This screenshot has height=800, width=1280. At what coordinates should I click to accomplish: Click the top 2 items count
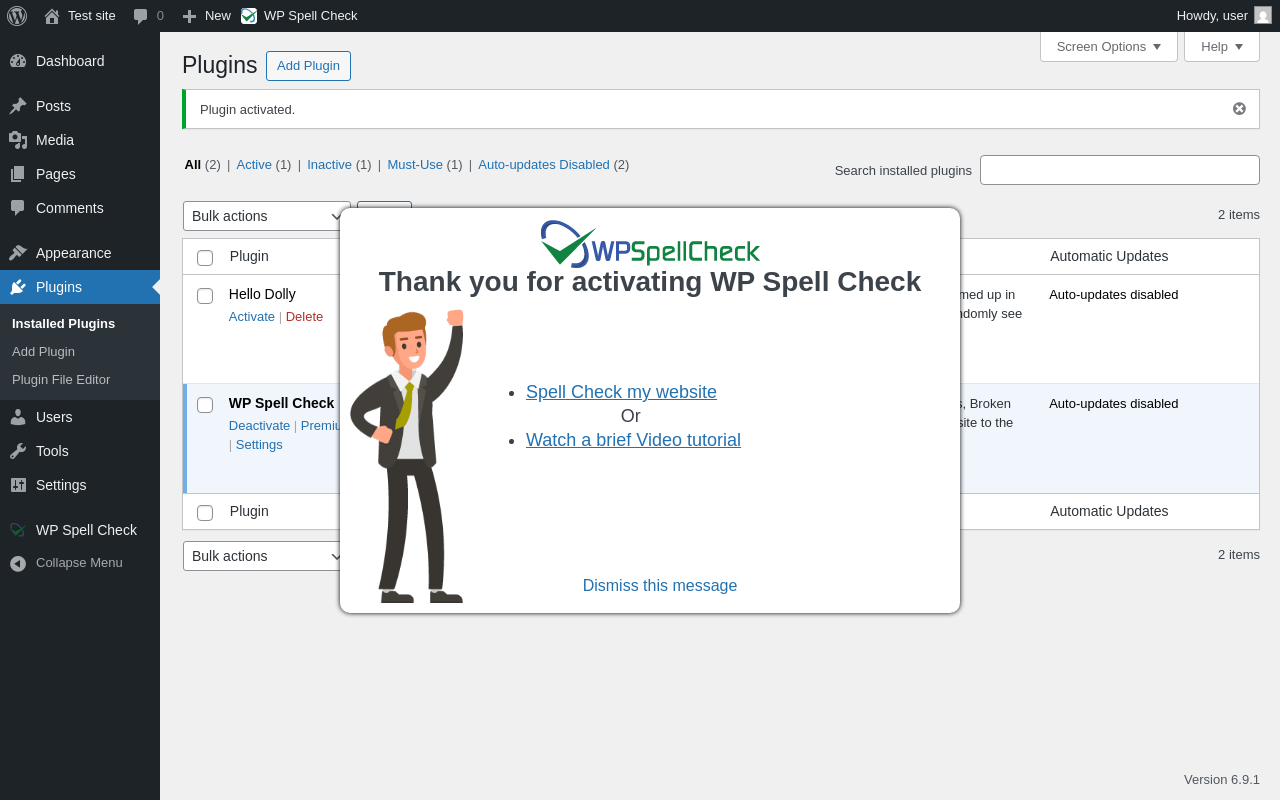1239,214
